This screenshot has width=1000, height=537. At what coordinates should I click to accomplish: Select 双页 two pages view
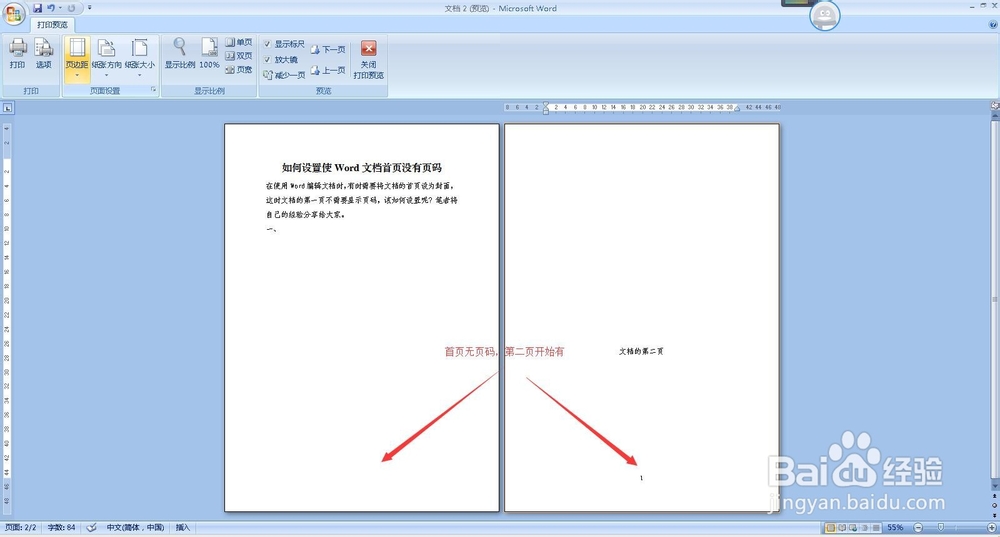tap(239, 56)
